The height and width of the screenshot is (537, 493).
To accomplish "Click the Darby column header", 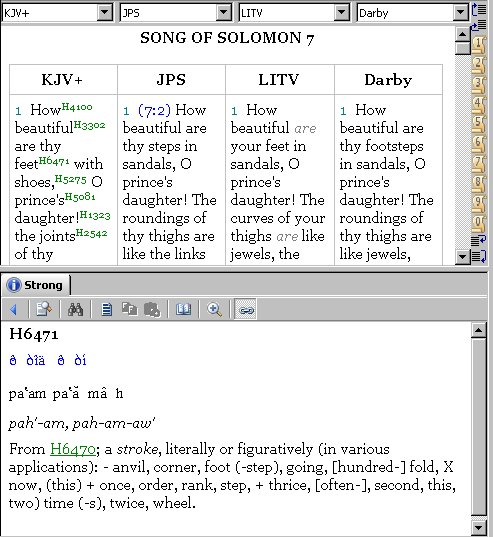I will coord(388,80).
